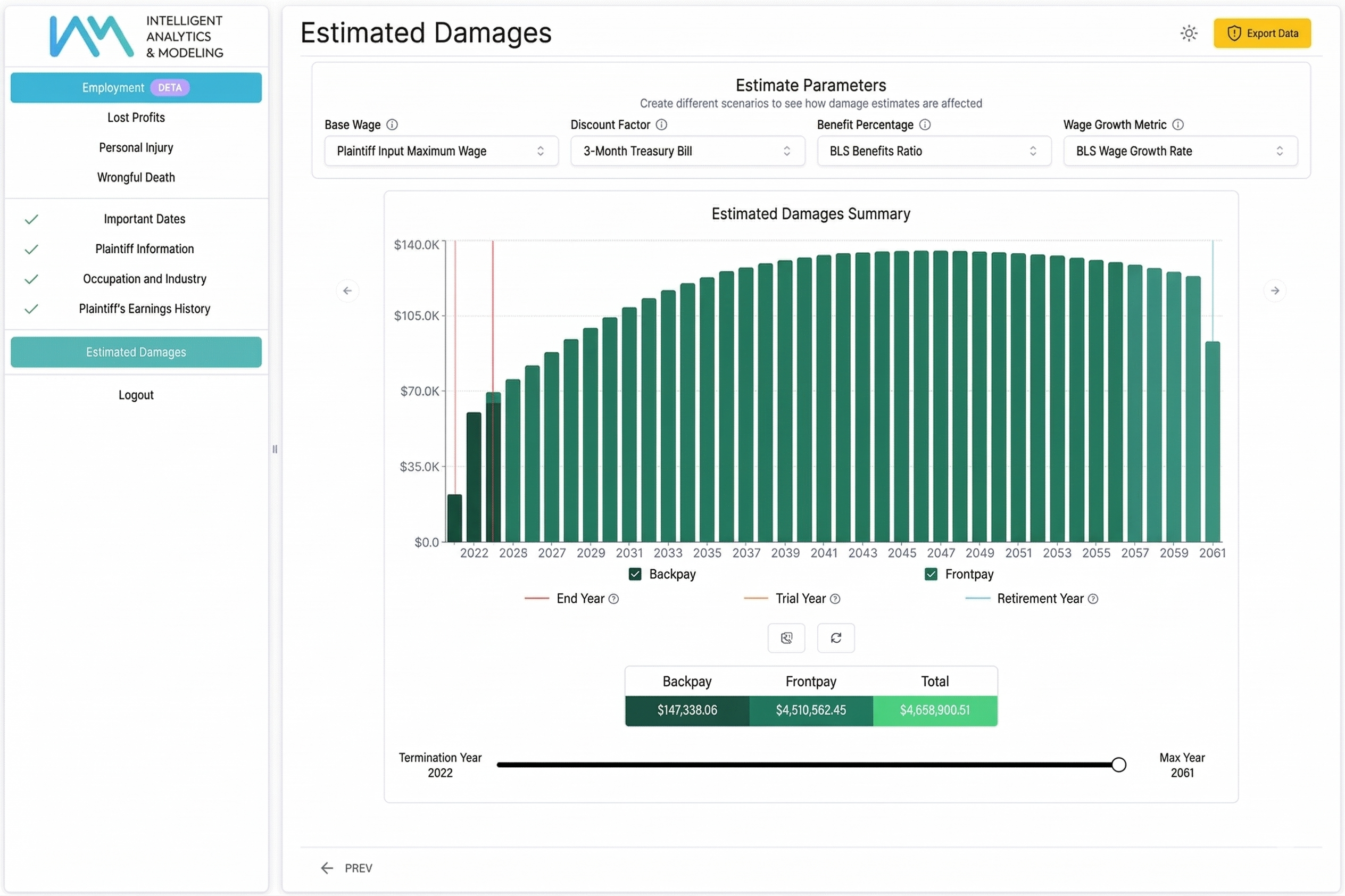1345x896 pixels.
Task: Click the refresh chart icon button
Action: tap(836, 638)
